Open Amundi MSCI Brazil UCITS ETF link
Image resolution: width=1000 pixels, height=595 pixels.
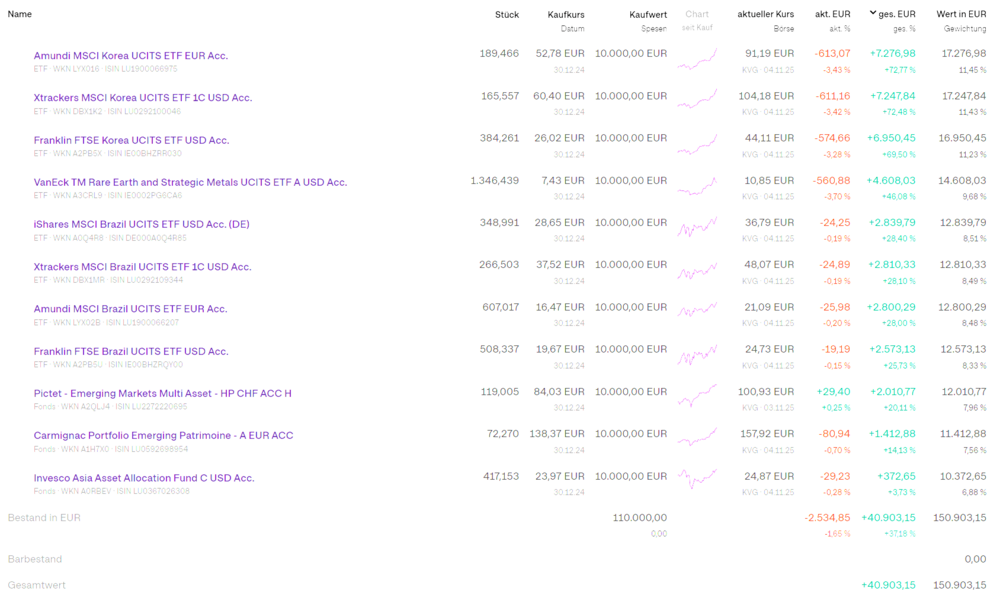pyautogui.click(x=130, y=309)
